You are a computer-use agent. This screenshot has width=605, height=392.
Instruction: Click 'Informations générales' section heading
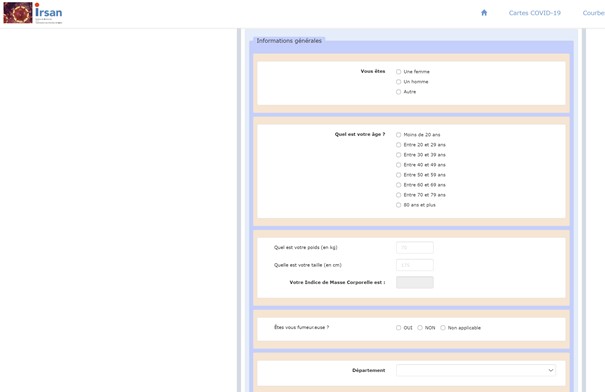289,41
